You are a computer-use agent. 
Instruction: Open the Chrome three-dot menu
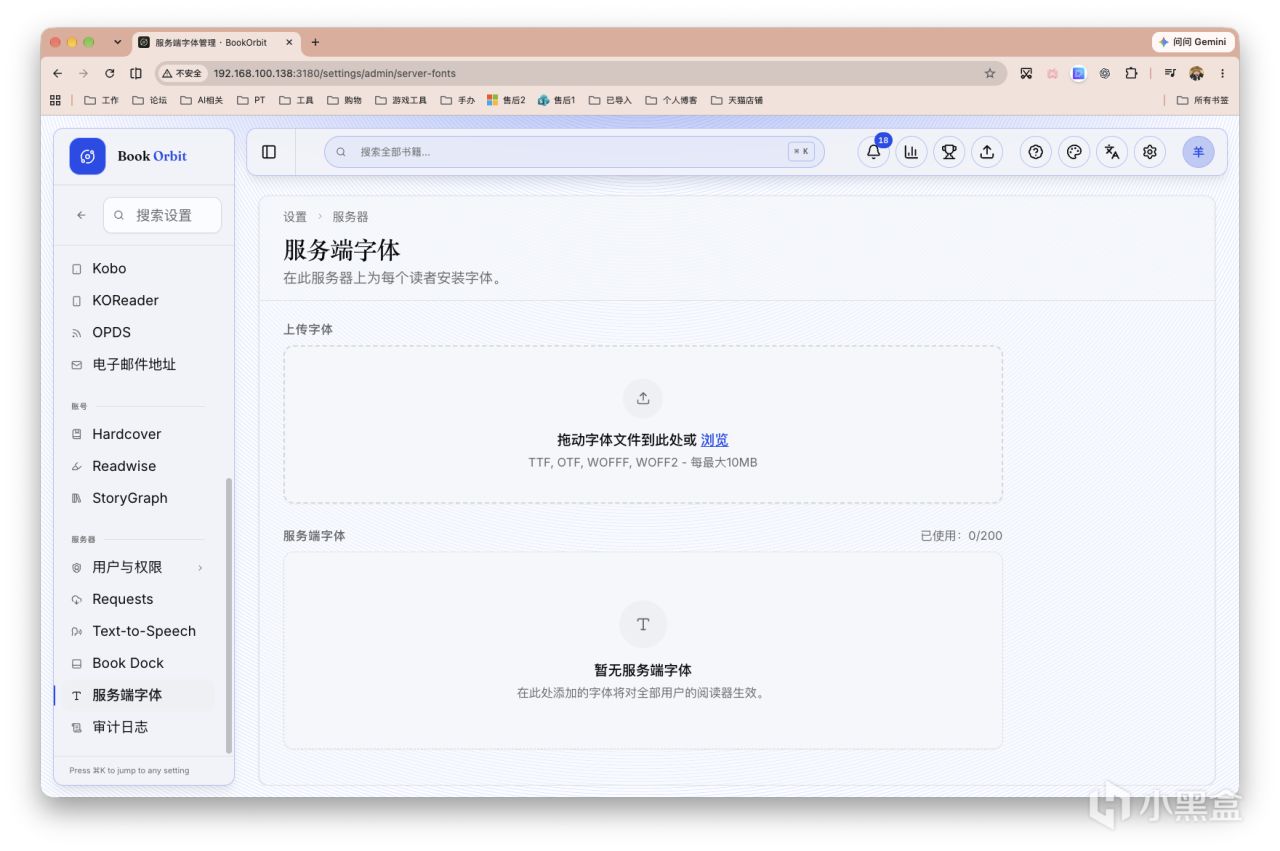point(1222,73)
